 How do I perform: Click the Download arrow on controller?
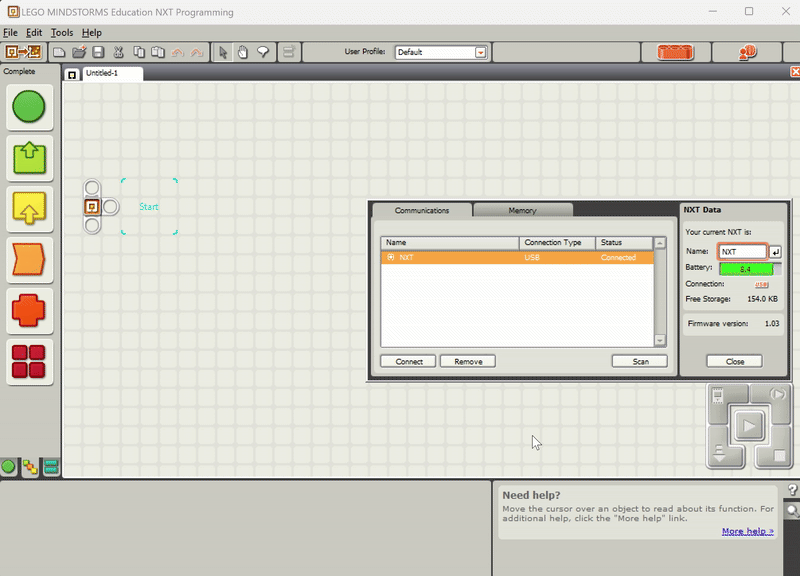pos(719,454)
